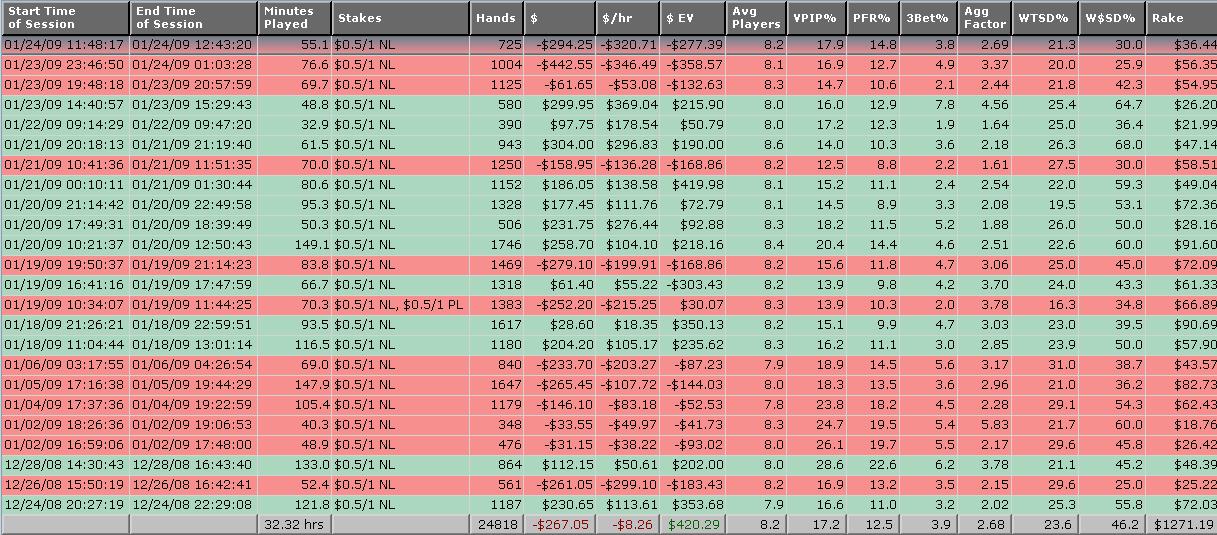The height and width of the screenshot is (535, 1217).
Task: Sort by End Time of Session column
Action: (193, 17)
